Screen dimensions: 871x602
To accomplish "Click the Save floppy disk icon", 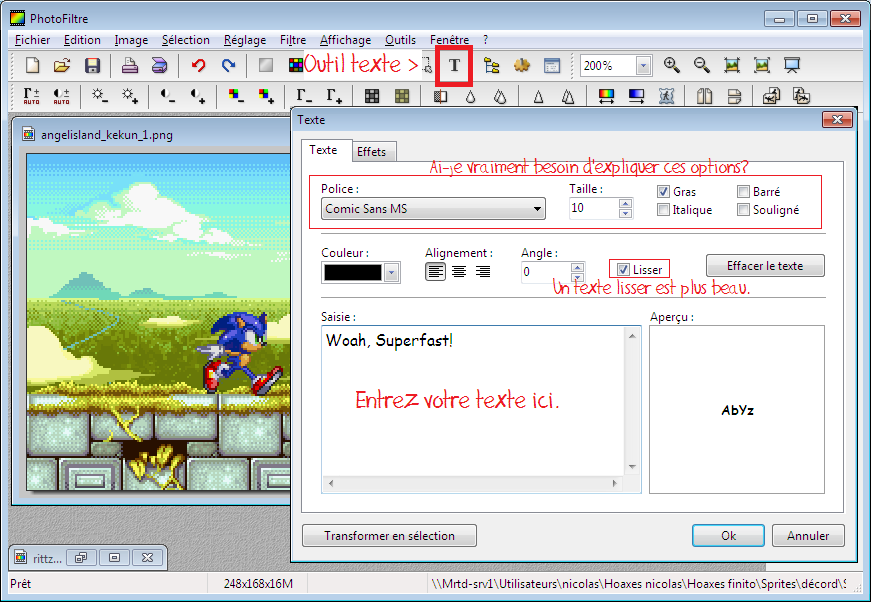I will pyautogui.click(x=92, y=66).
